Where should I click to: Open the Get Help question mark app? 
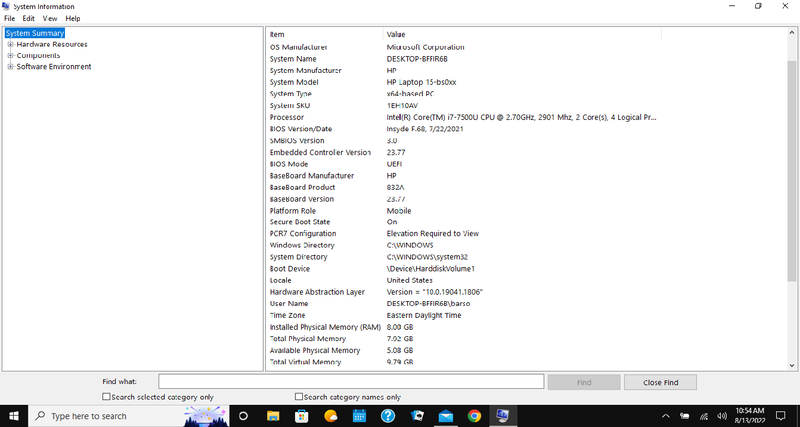(388, 416)
